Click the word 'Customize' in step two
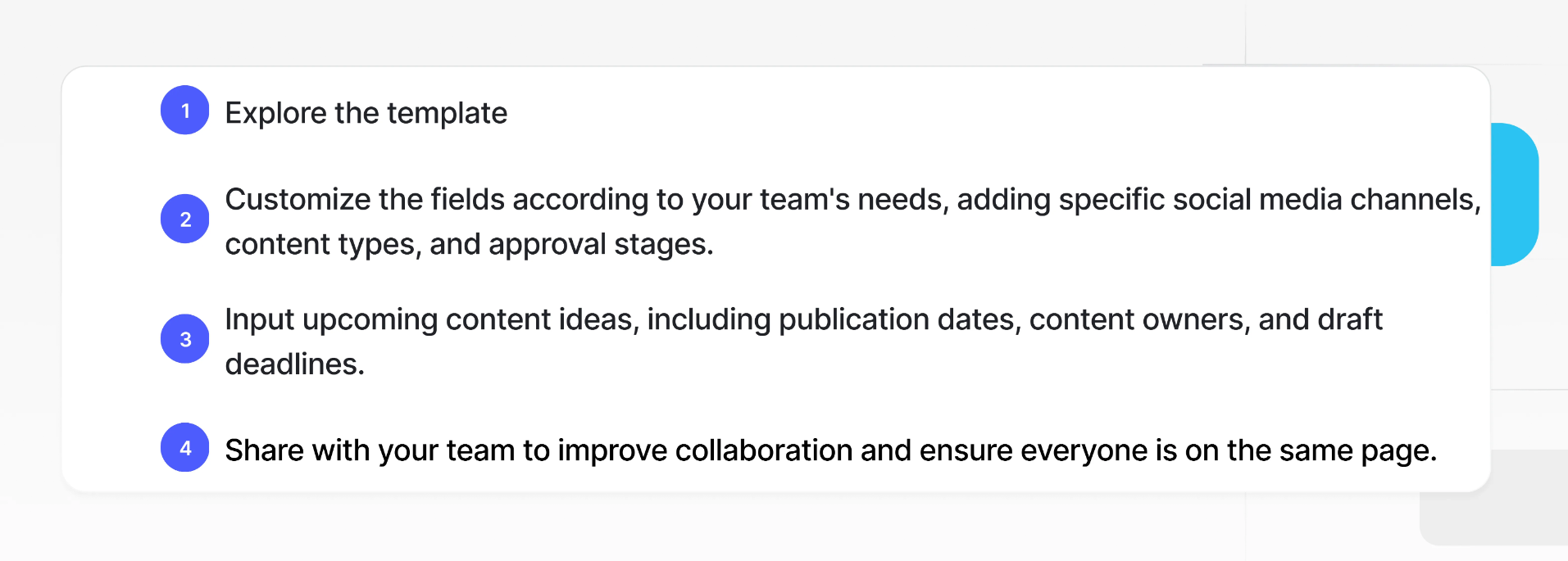Viewport: 1568px width, 561px height. (x=298, y=199)
